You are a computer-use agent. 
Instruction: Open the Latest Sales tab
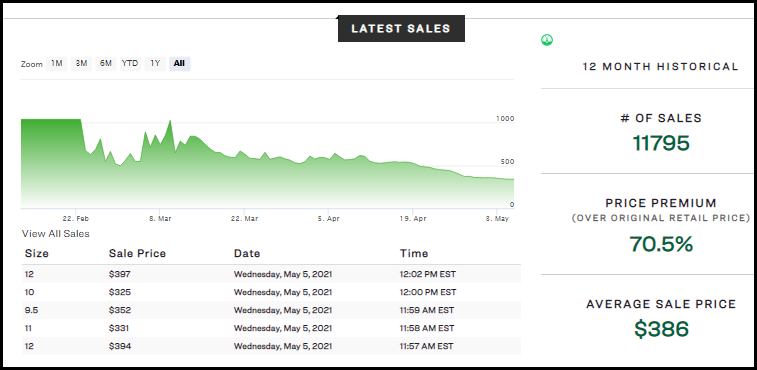pos(401,28)
